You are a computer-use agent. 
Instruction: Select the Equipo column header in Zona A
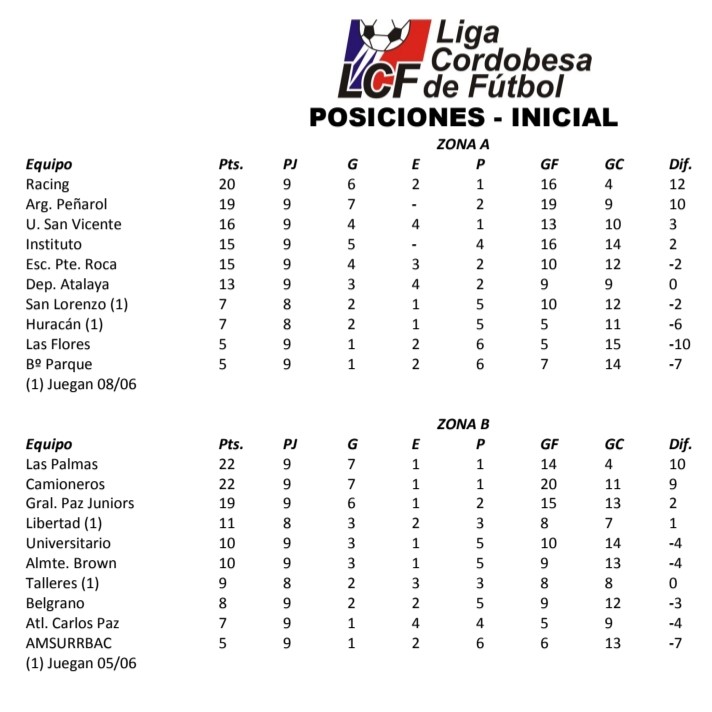49,164
